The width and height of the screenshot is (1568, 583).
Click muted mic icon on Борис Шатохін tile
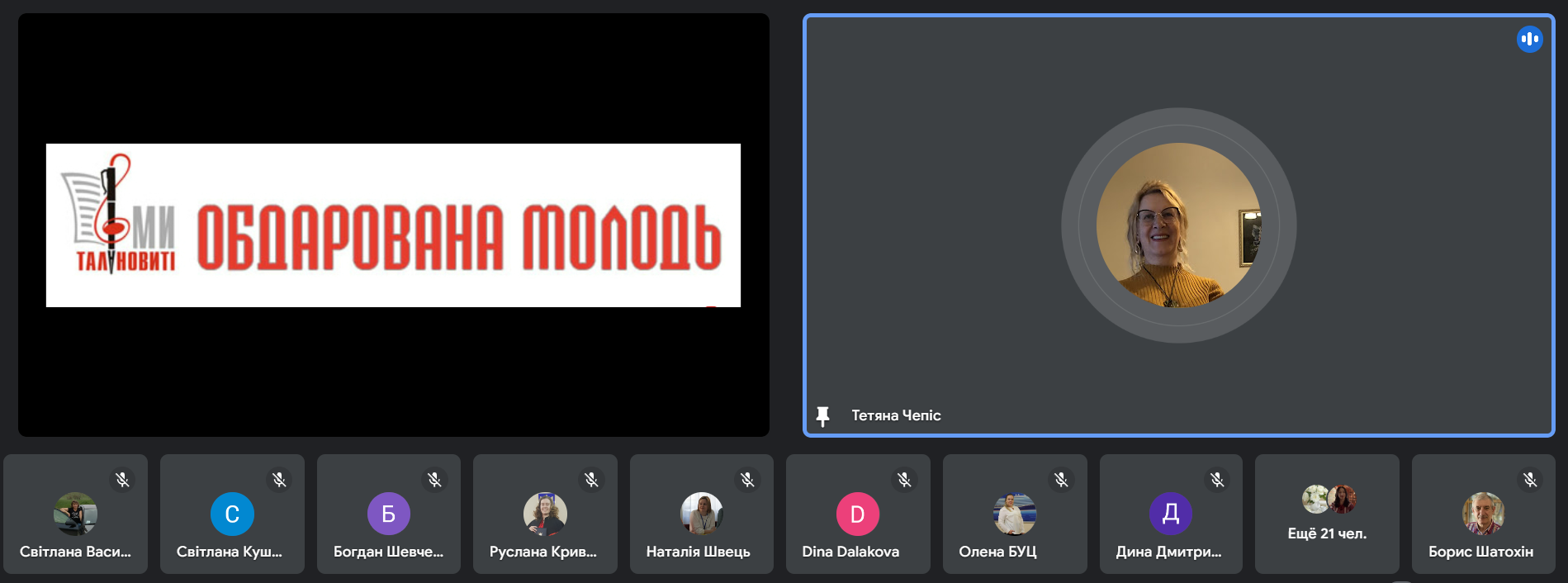click(1530, 480)
